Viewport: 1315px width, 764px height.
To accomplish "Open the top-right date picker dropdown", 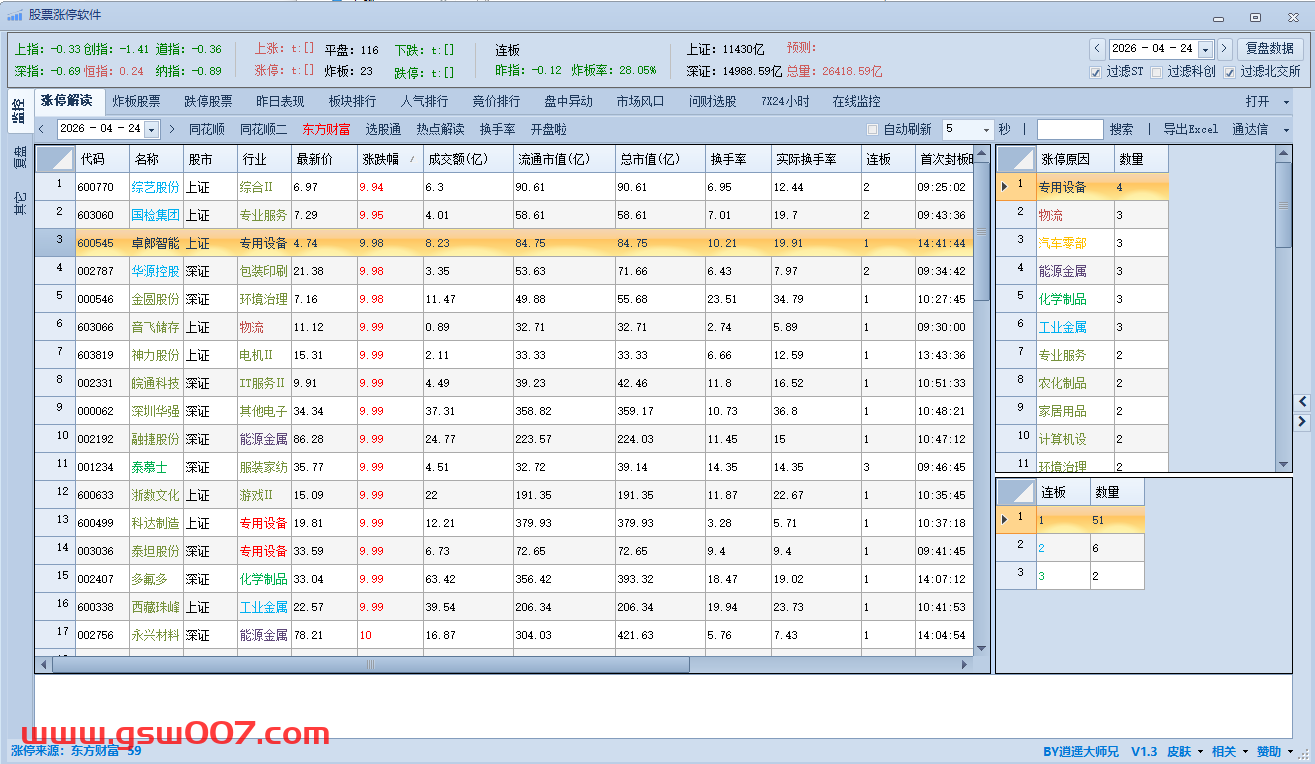I will [x=1205, y=49].
